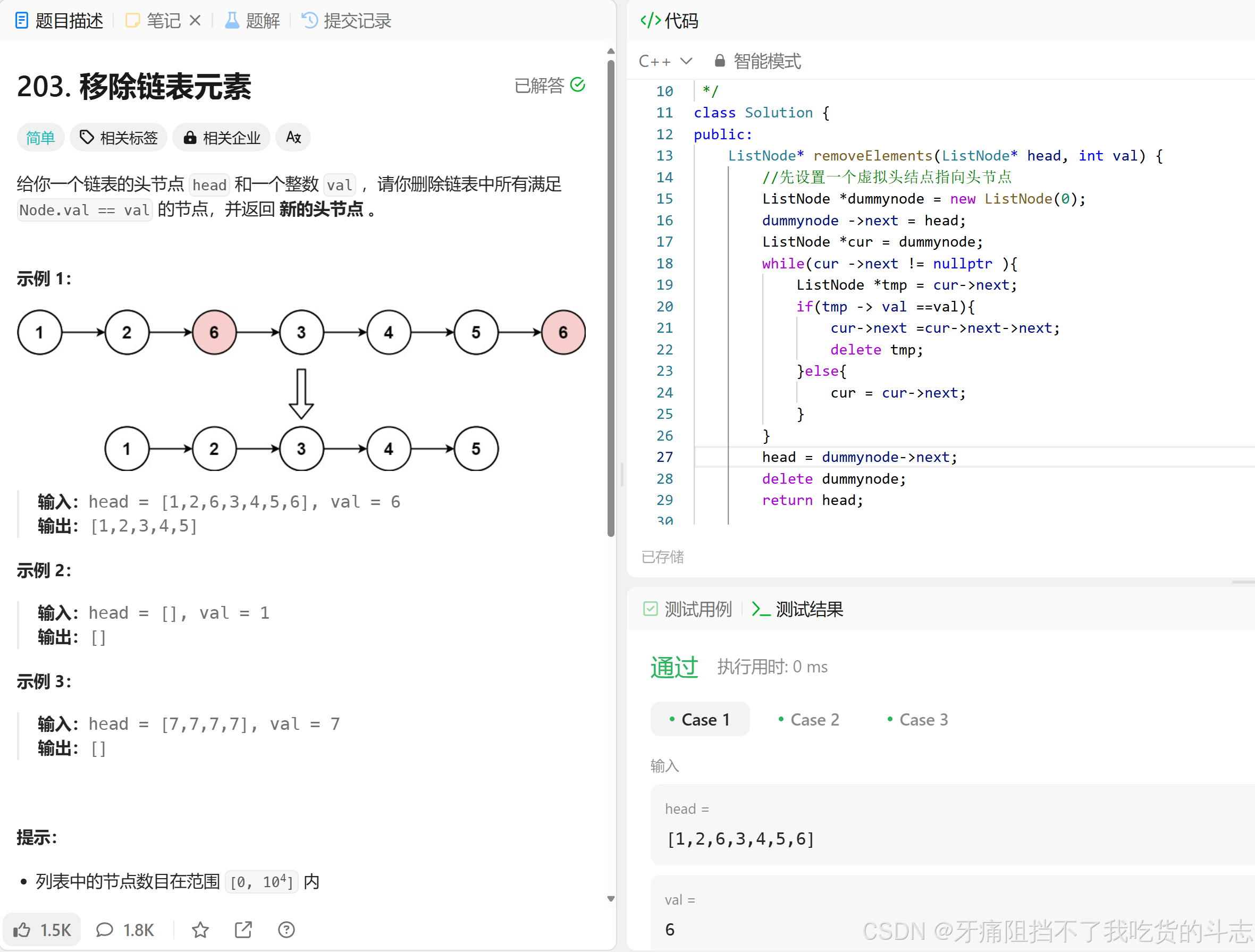Open the help question-mark icon
The height and width of the screenshot is (952, 1255).
[287, 929]
